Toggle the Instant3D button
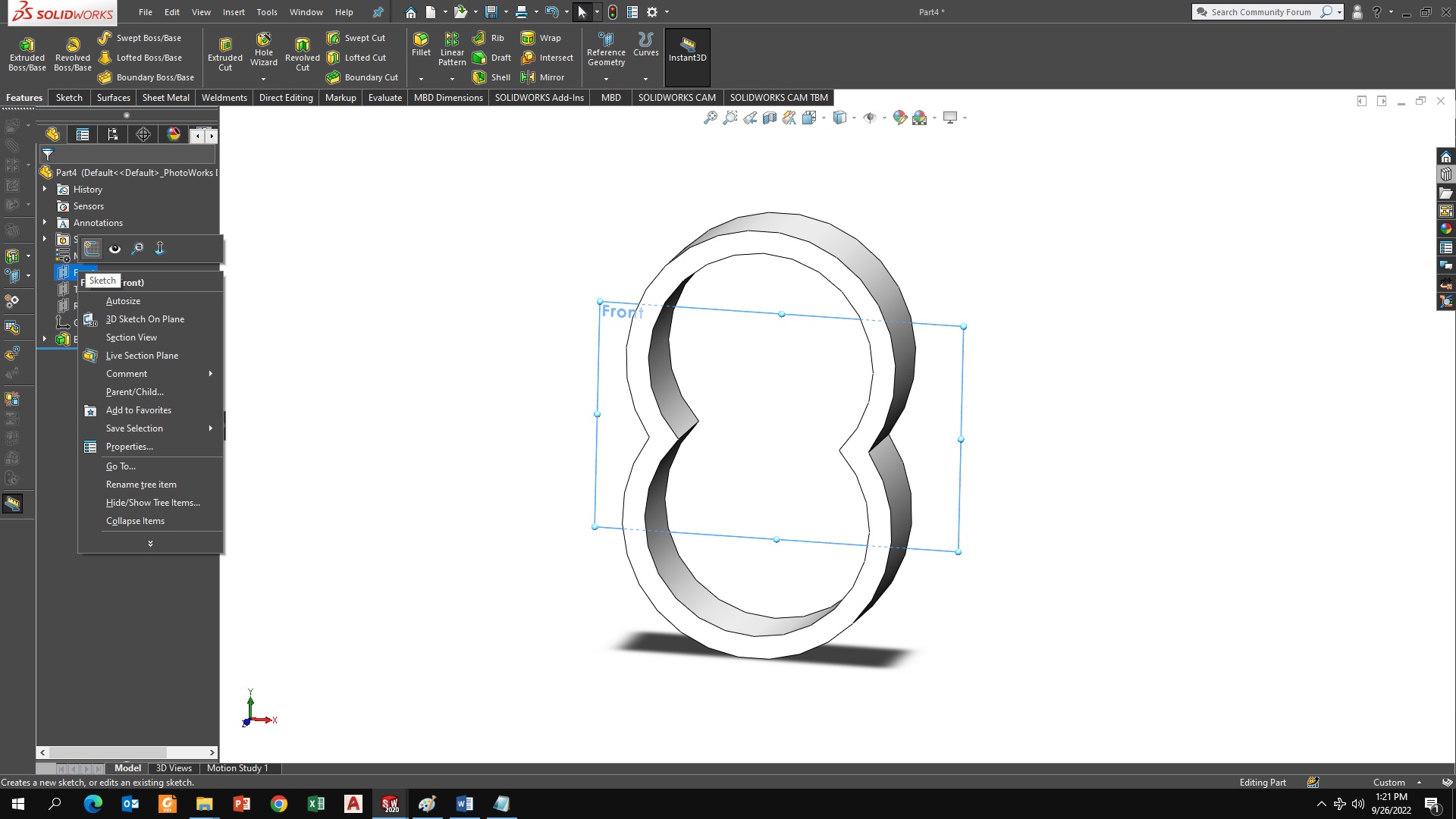The image size is (1456, 819). (687, 49)
